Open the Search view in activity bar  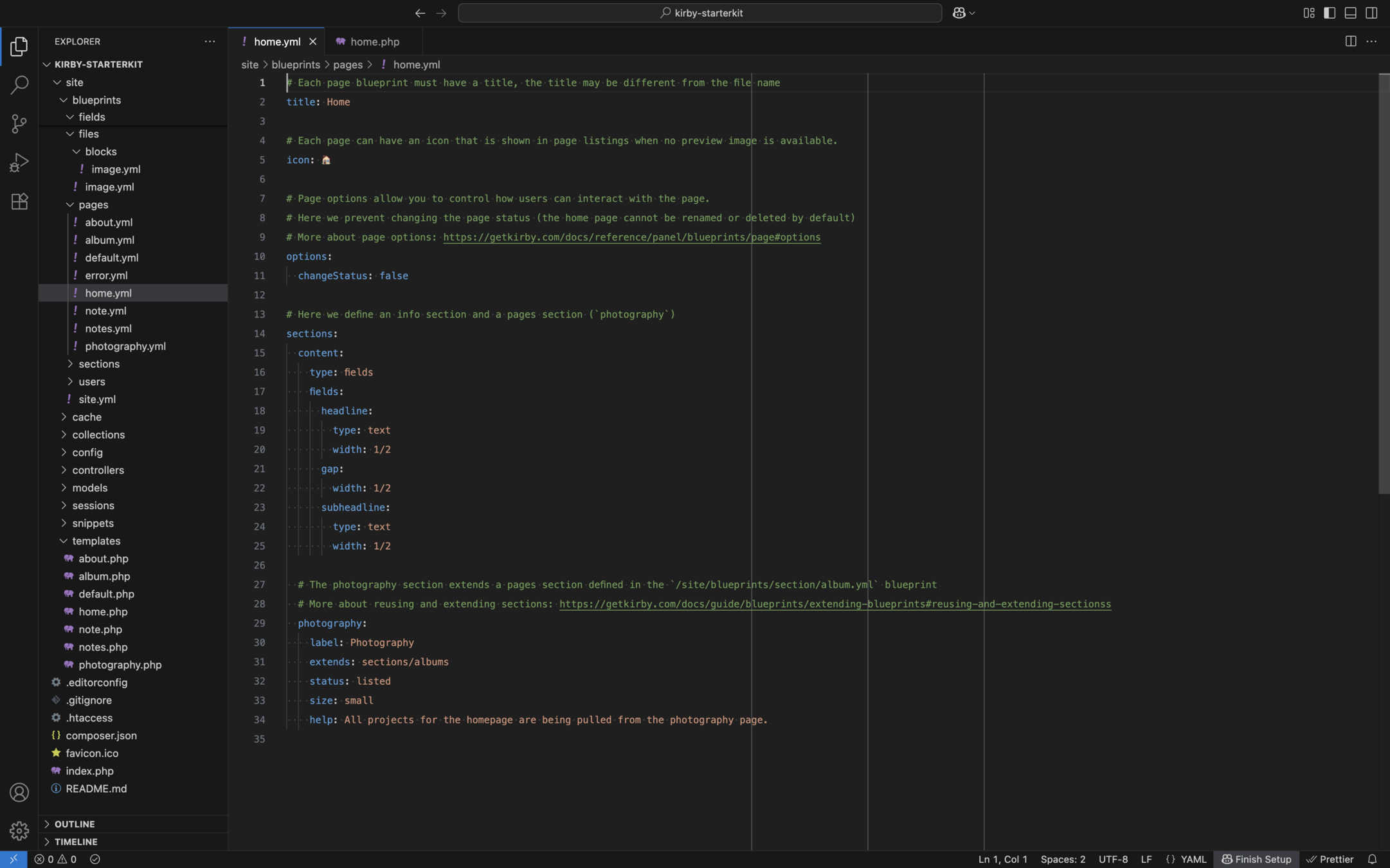tap(19, 85)
